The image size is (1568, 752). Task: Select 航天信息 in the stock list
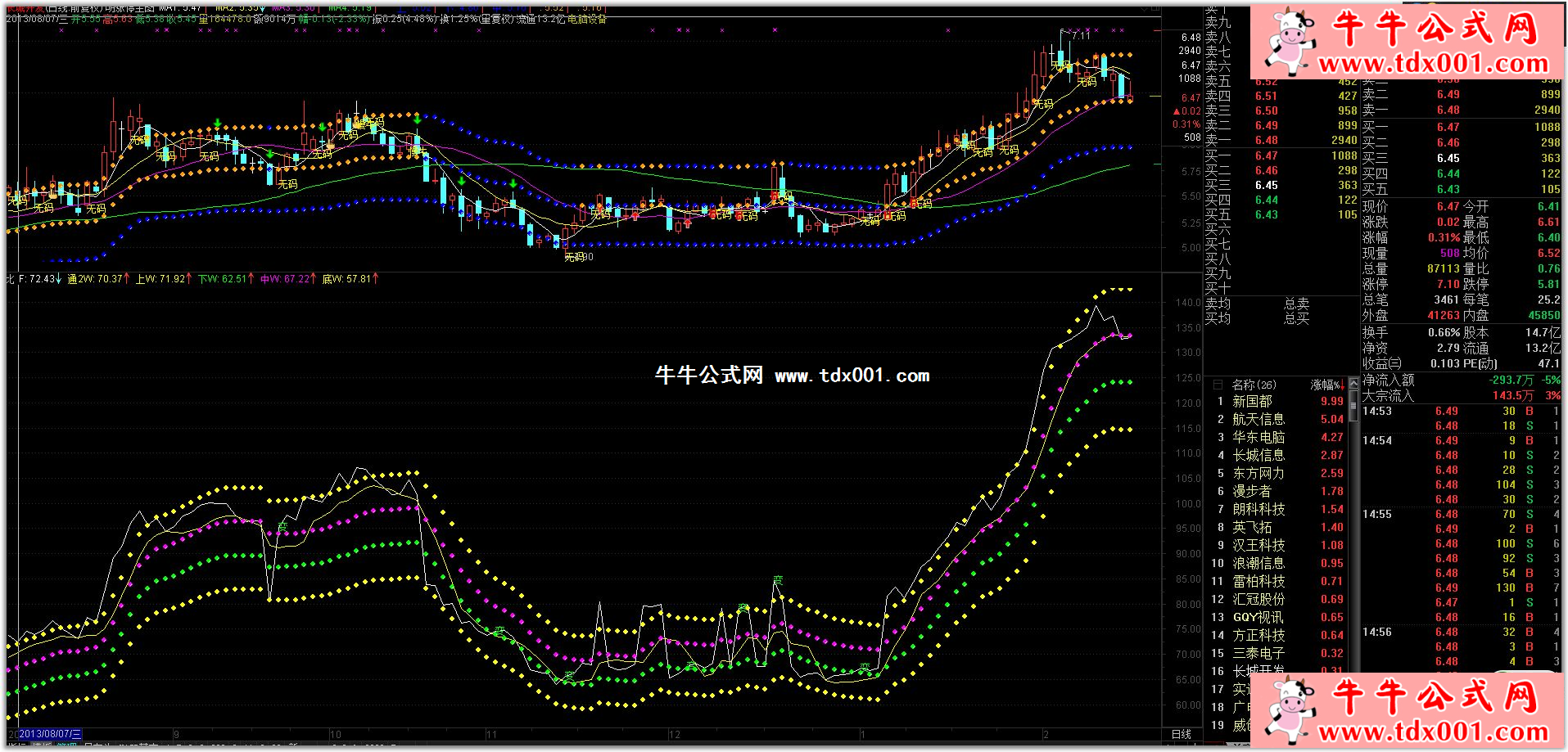point(1258,420)
